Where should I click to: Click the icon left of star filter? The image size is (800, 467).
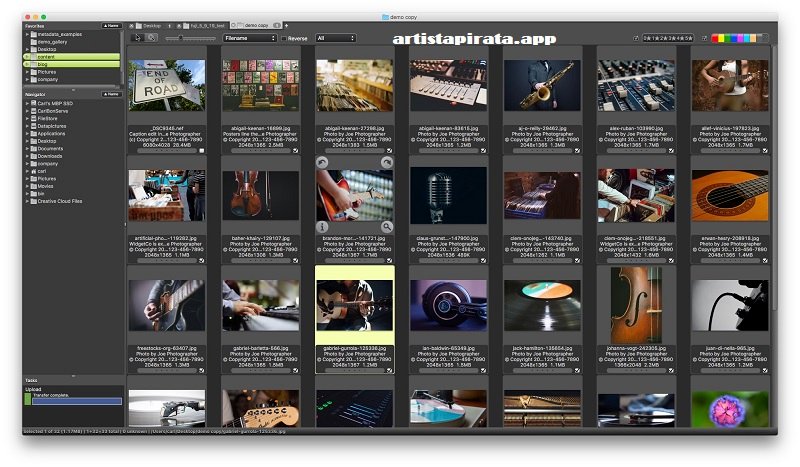636,38
